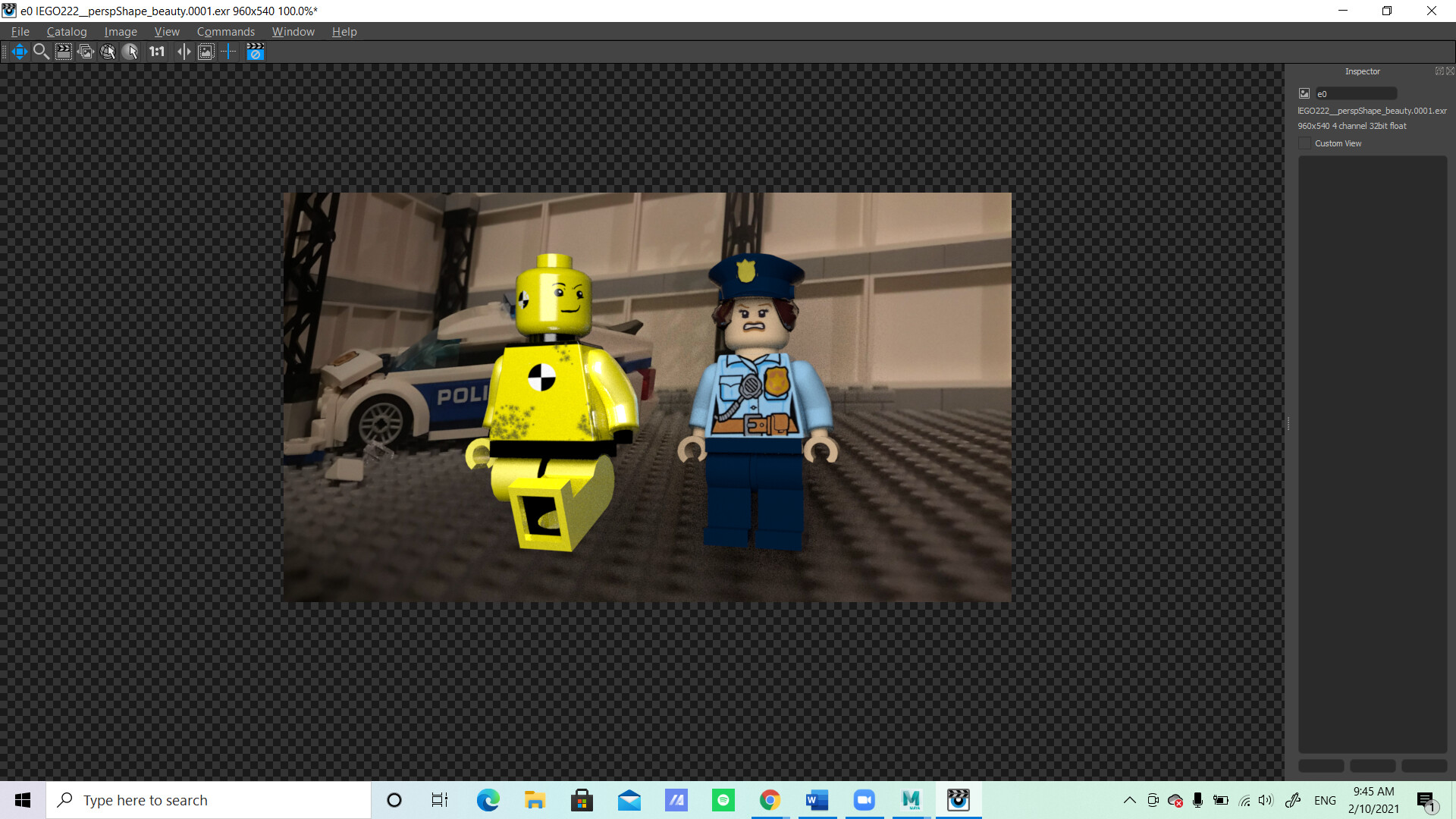The image size is (1456, 819).
Task: Click the split compare arrows icon
Action: coord(184,52)
